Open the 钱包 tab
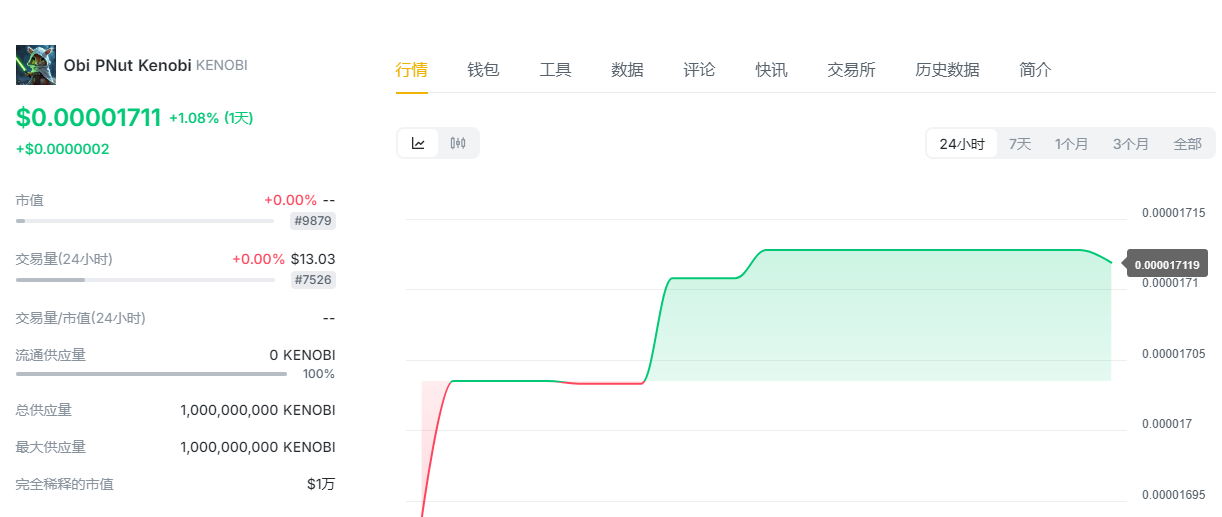Image resolution: width=1222 pixels, height=517 pixels. [x=483, y=70]
